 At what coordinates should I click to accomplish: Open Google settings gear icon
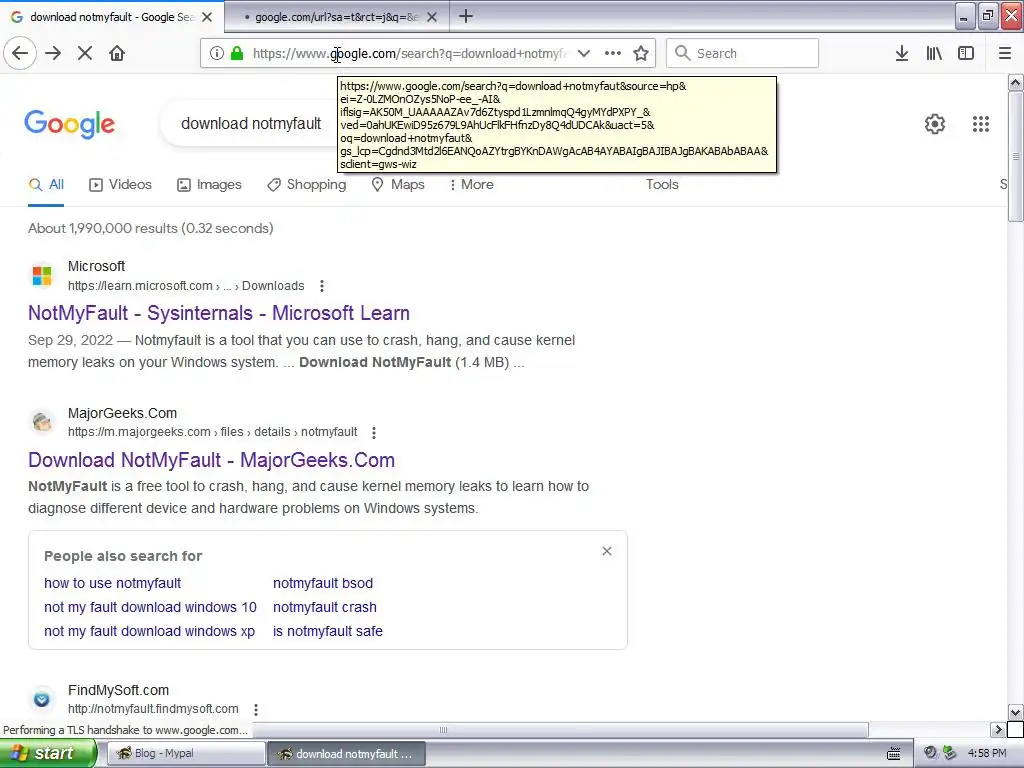tap(935, 123)
